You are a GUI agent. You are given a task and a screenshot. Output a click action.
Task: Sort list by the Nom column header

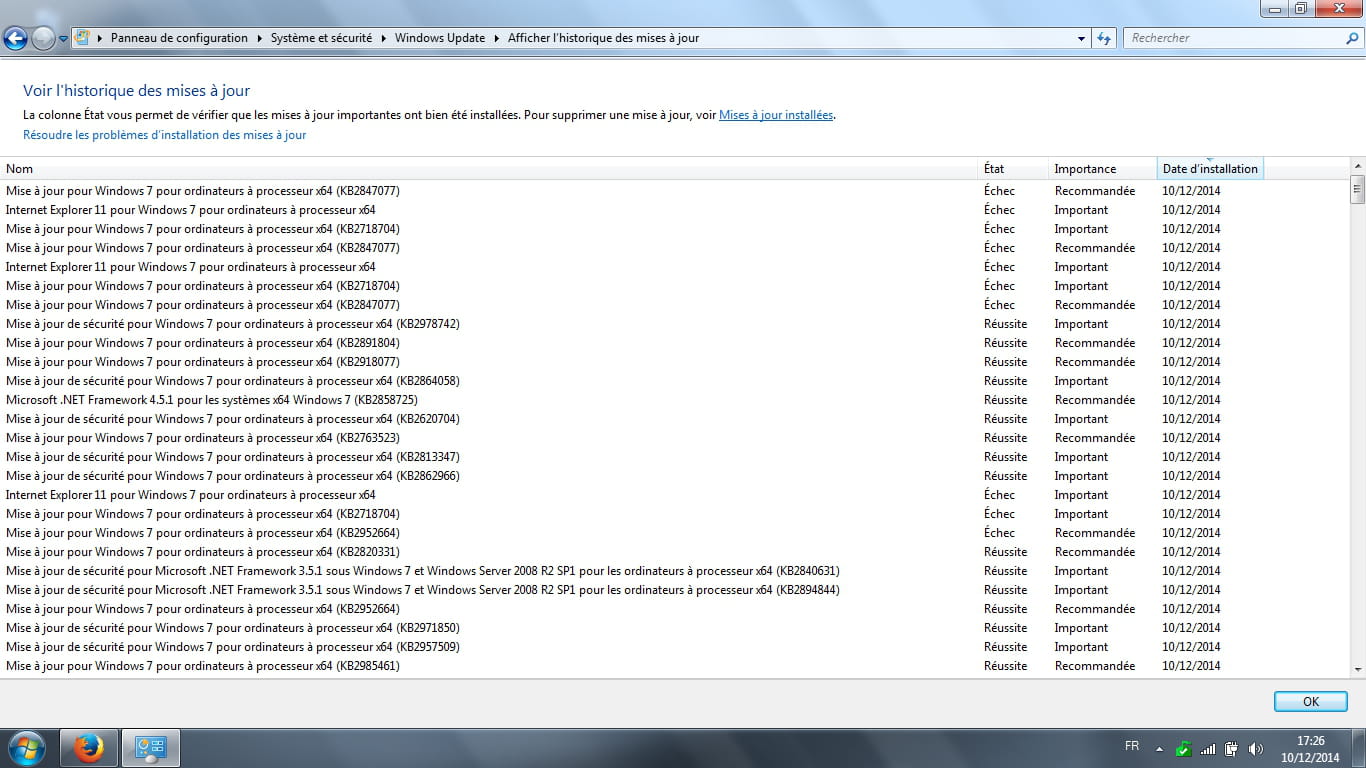click(489, 169)
